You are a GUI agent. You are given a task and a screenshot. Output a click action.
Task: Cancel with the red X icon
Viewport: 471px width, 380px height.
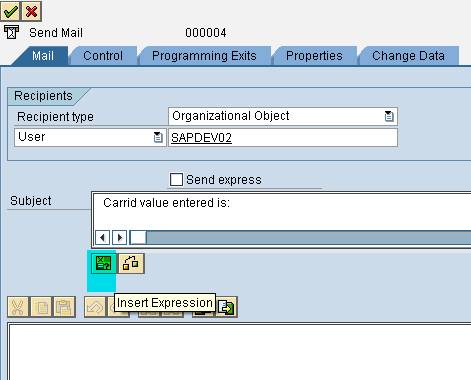tap(32, 12)
